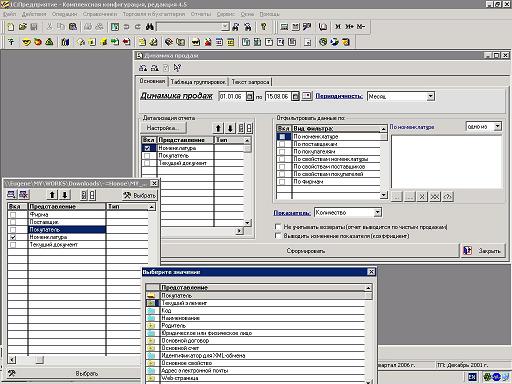The image size is (512, 384).
Task: Click the M- memory icon
Action: 361,27
